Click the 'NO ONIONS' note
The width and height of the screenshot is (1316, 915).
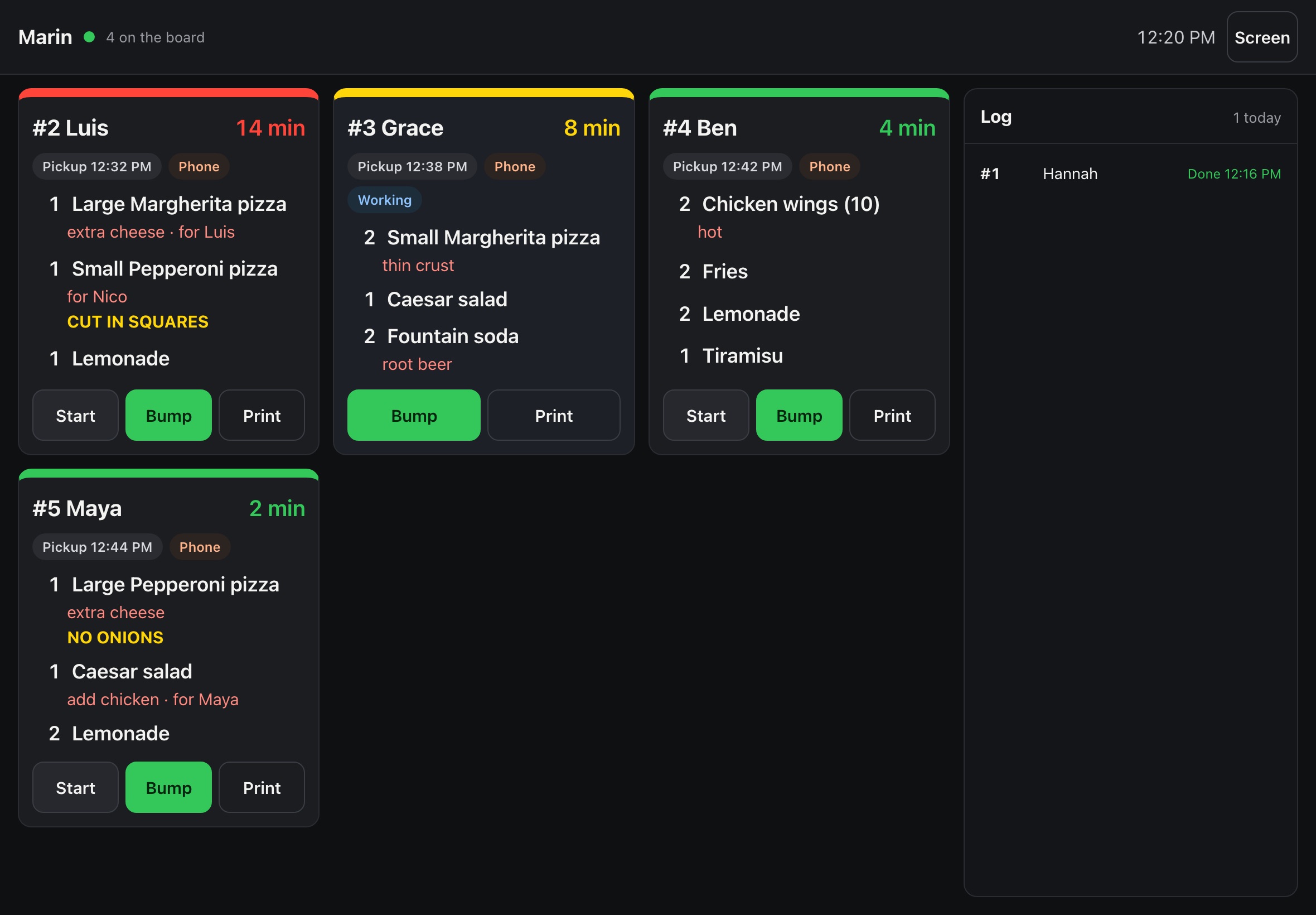115,638
